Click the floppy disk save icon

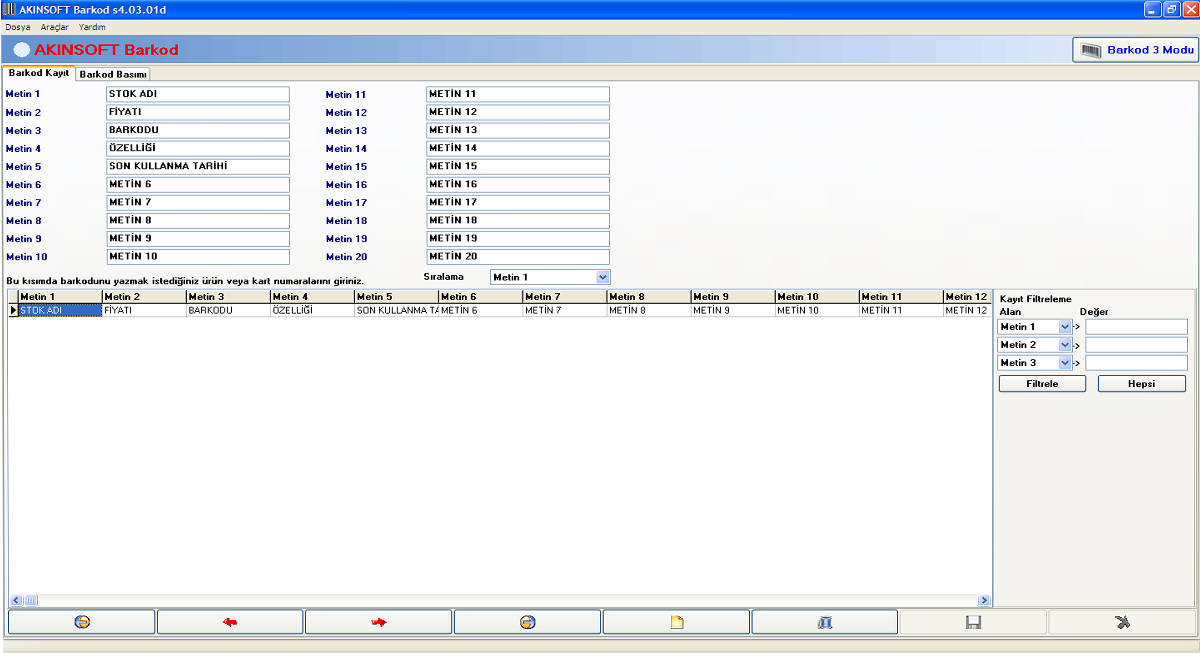[x=973, y=622]
